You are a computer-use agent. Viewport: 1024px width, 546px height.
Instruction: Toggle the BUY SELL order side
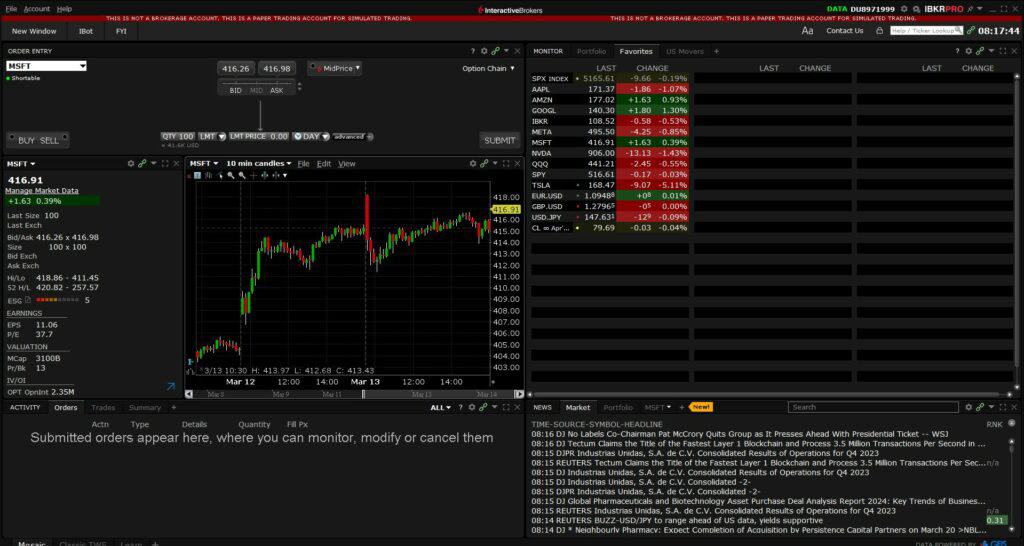[38, 140]
